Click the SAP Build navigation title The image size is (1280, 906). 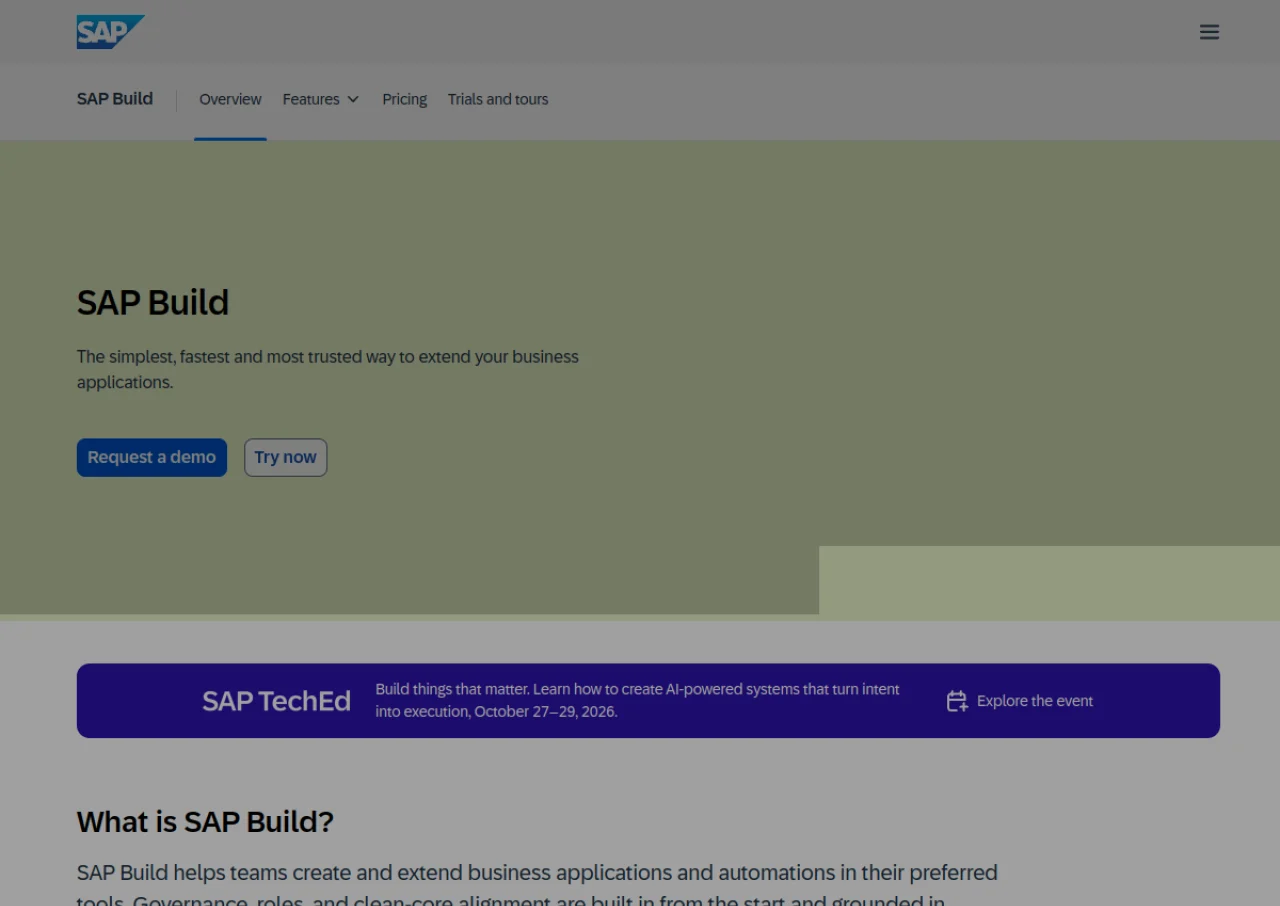[x=115, y=99]
